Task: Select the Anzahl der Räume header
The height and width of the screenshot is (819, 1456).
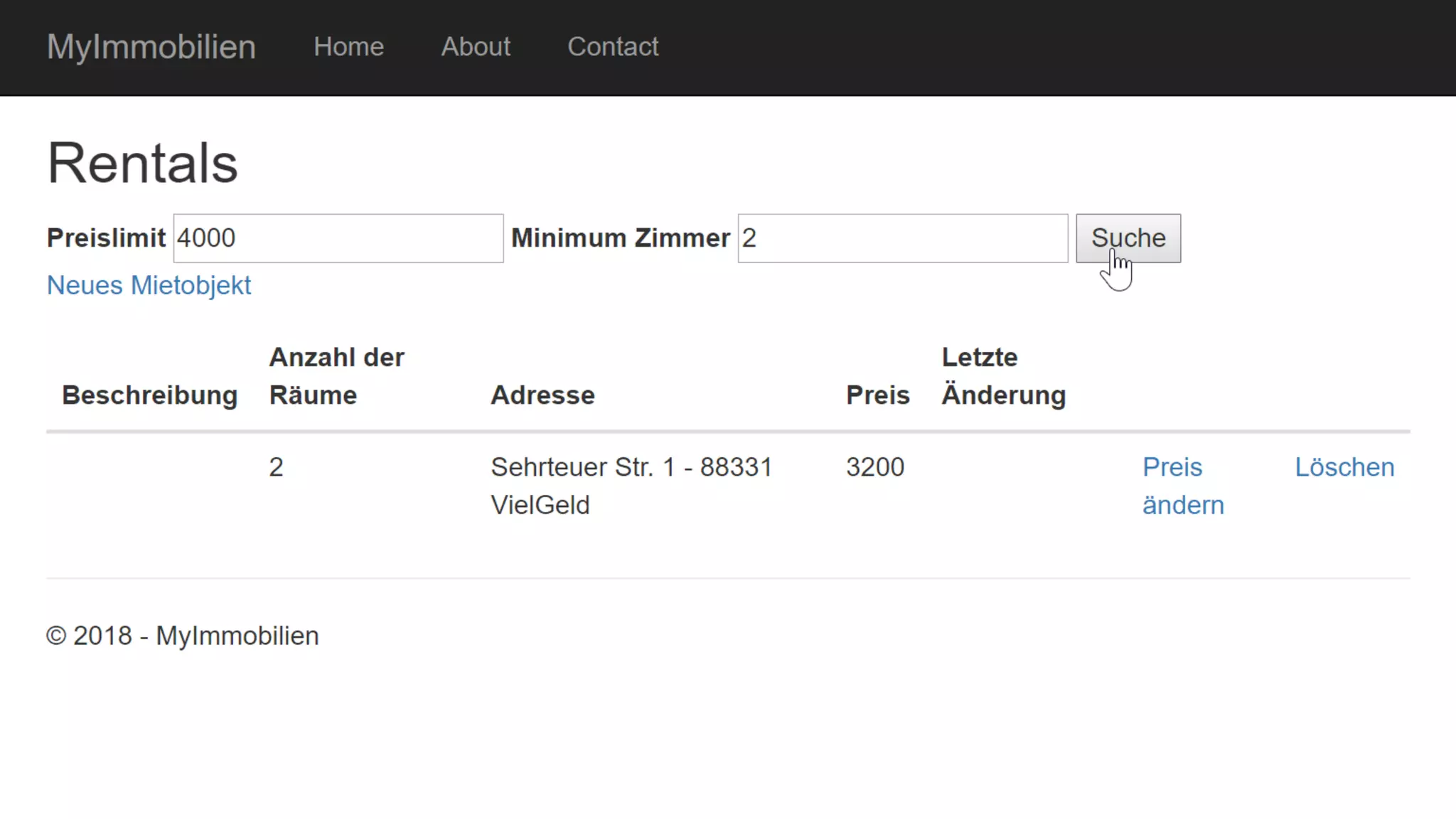Action: (x=336, y=376)
